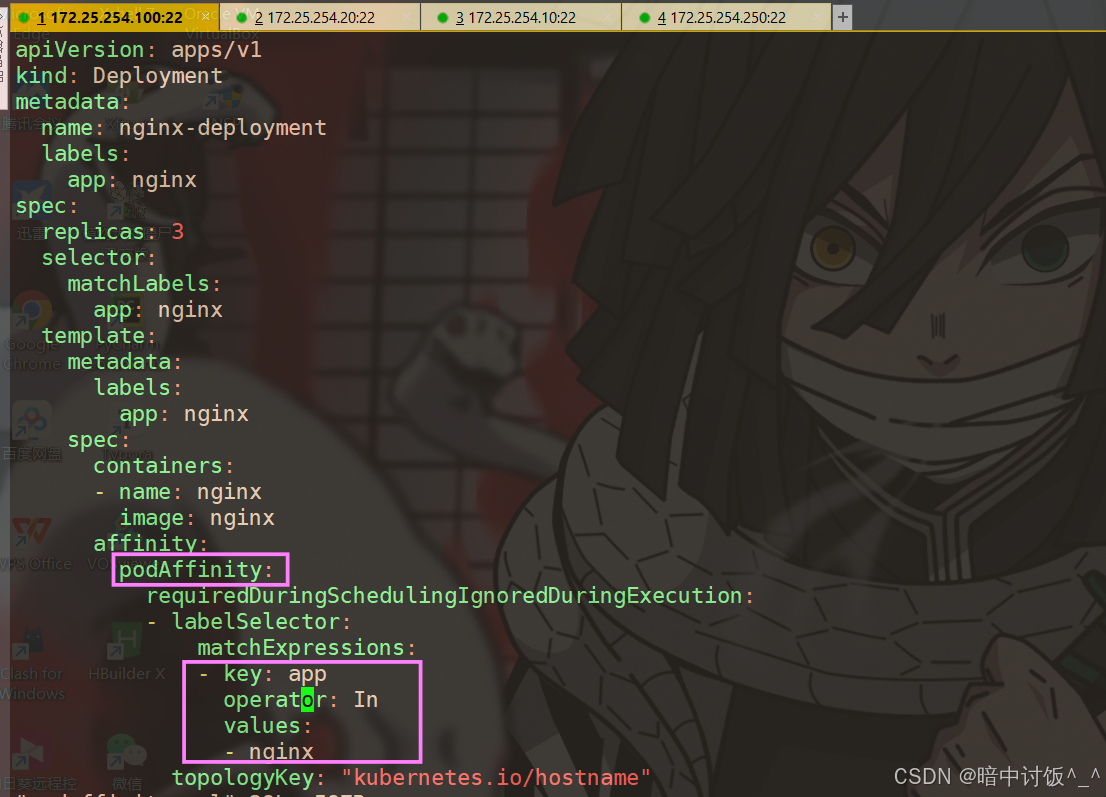Viewport: 1106px width, 797px height.
Task: Click the 'operator: In' line
Action: [x=301, y=700]
